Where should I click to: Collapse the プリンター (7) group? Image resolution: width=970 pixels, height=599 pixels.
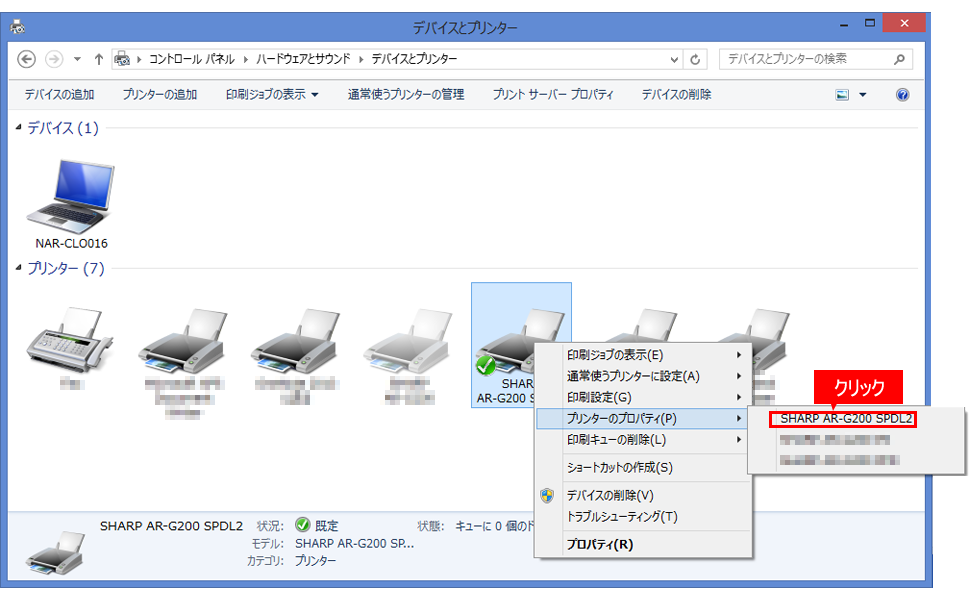pyautogui.click(x=19, y=268)
